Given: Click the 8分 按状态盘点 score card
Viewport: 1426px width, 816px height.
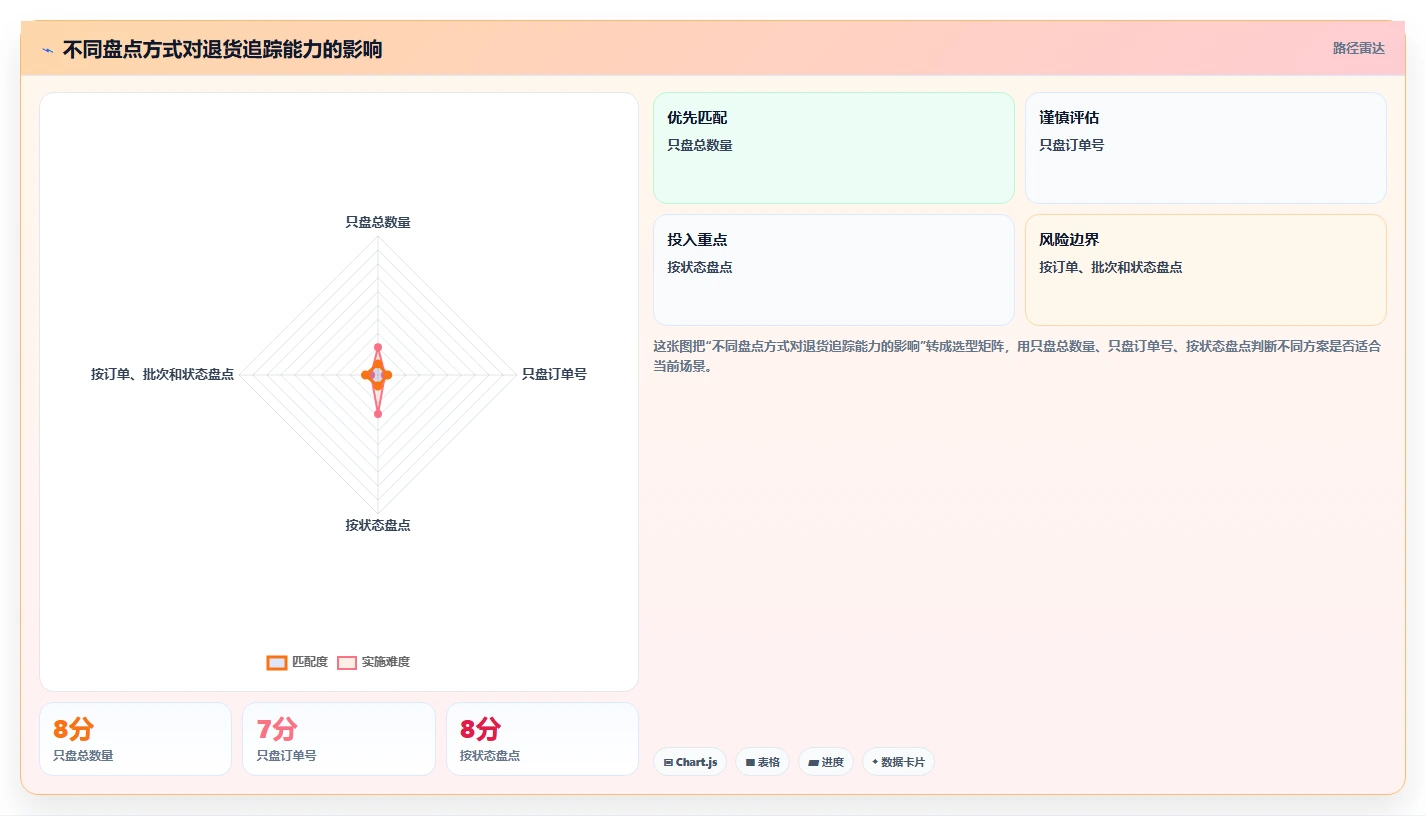Looking at the screenshot, I should [x=542, y=739].
